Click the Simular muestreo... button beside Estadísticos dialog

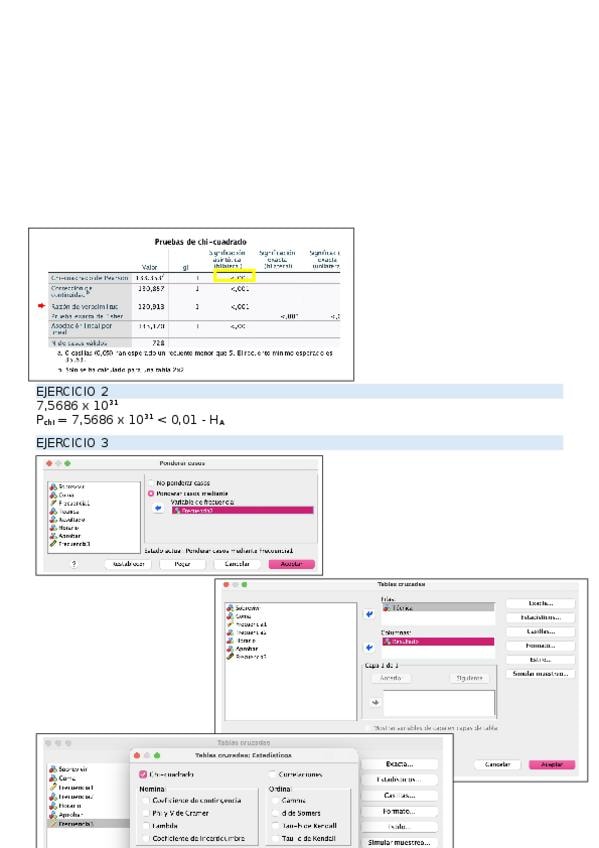pos(399,842)
